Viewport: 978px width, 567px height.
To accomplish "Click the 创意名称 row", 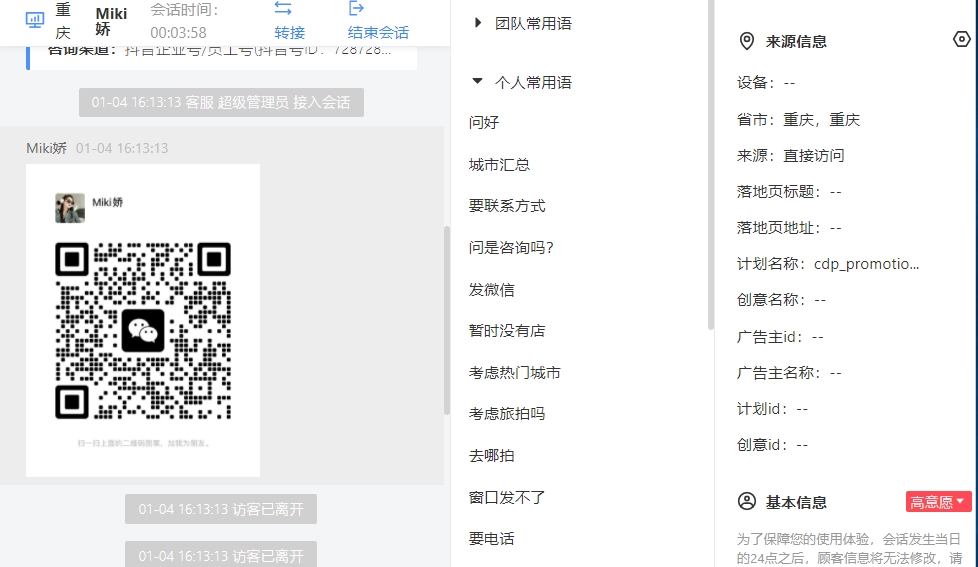I will [782, 300].
